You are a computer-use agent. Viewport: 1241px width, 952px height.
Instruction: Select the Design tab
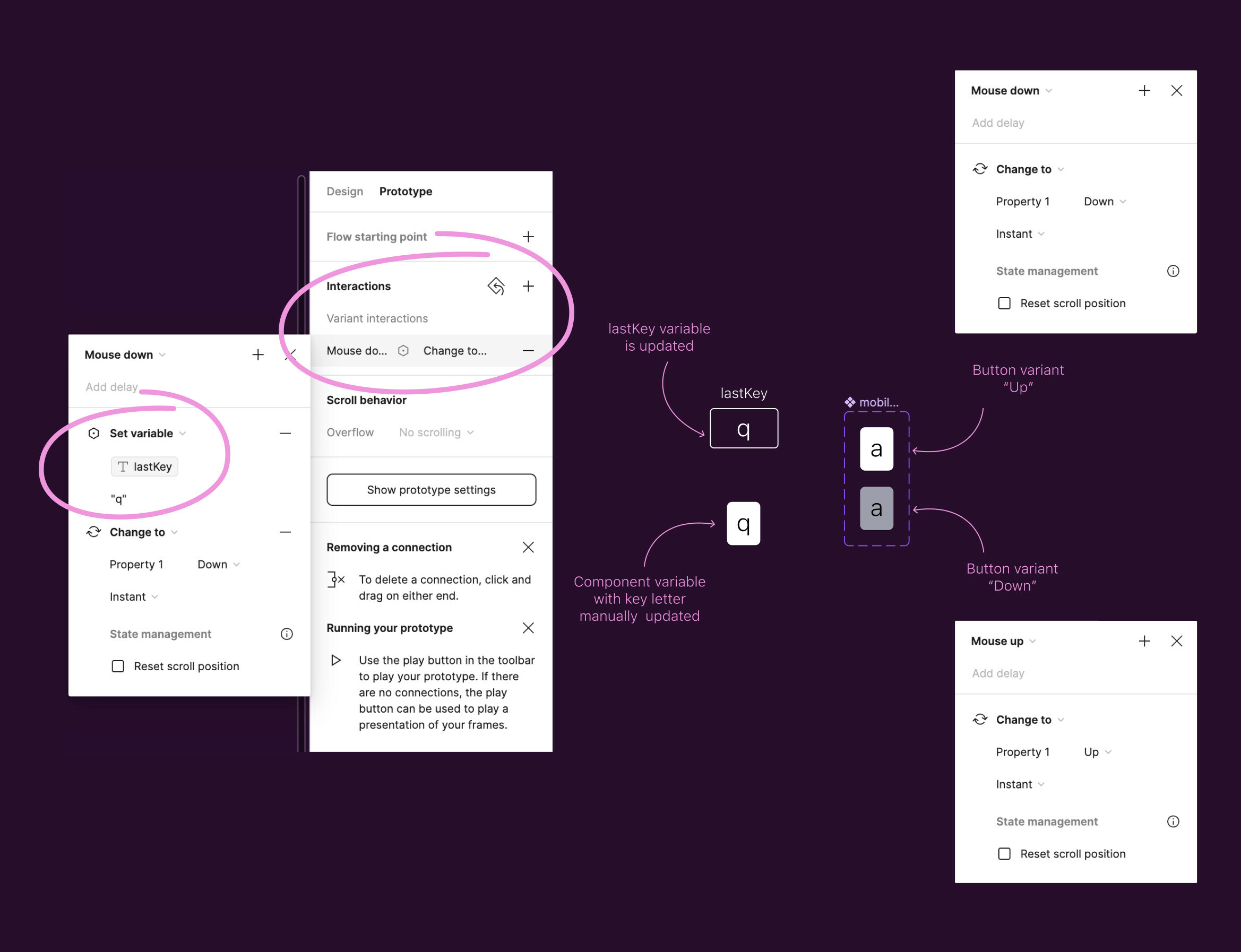[345, 191]
